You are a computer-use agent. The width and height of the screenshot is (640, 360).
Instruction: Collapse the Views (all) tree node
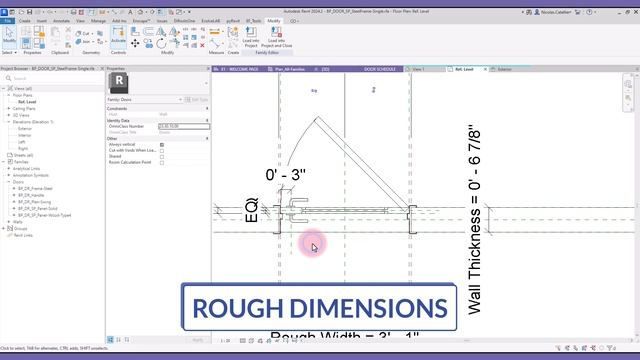click(4, 89)
